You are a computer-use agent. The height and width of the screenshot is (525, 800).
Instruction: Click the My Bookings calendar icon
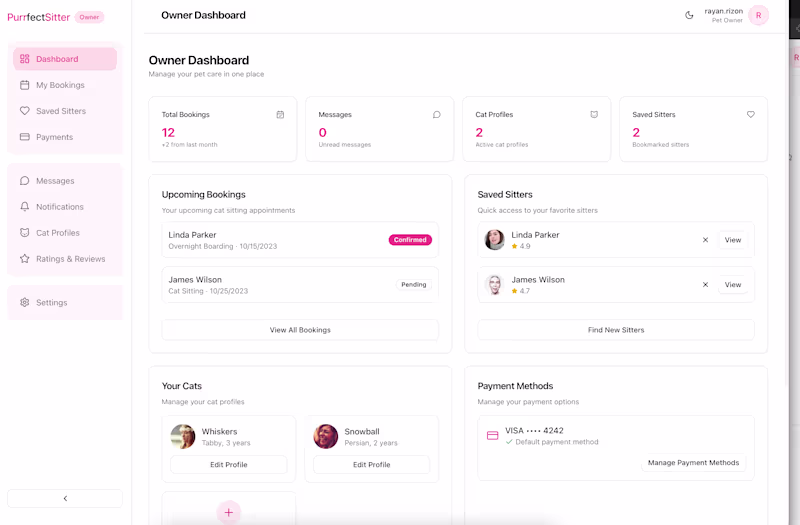tap(24, 85)
